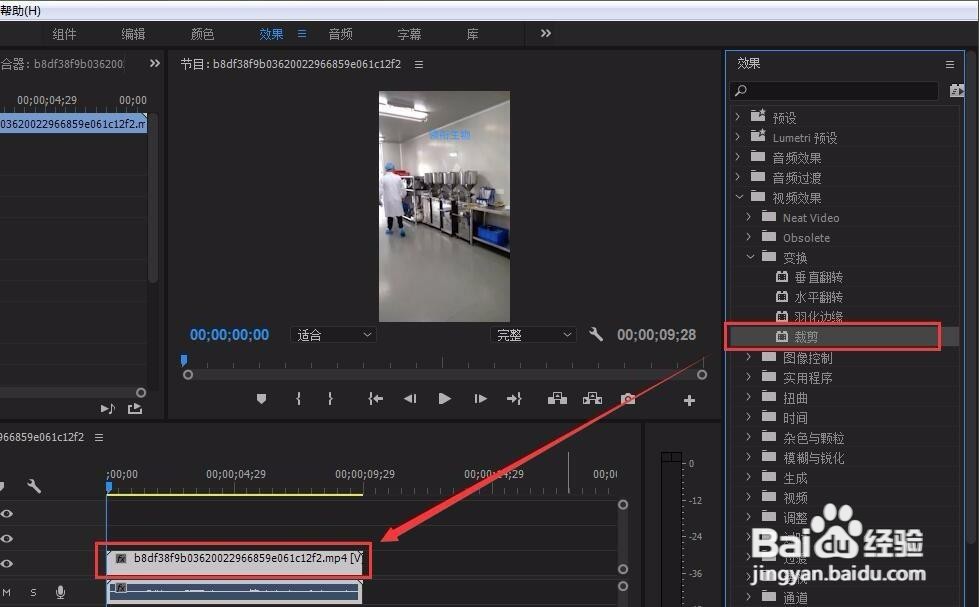Step forward one frame in Program monitor
The image size is (979, 607).
480,398
